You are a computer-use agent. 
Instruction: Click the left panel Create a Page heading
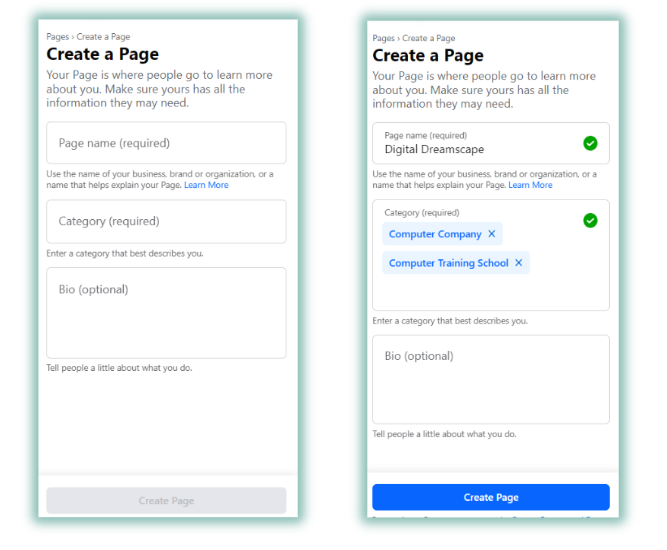tap(103, 54)
